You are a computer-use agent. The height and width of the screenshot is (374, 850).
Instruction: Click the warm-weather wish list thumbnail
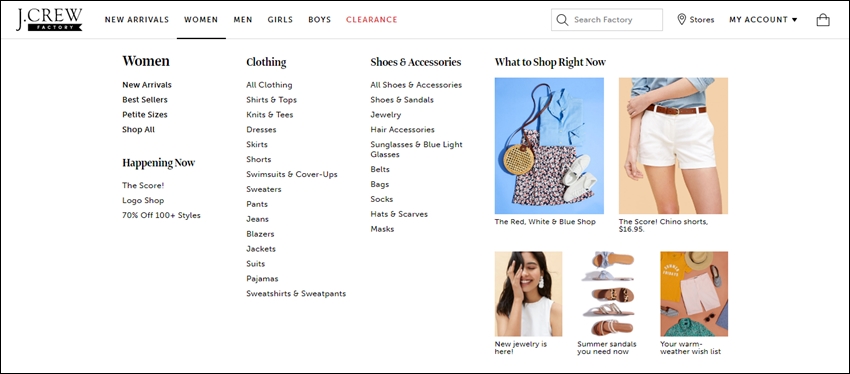coord(694,294)
